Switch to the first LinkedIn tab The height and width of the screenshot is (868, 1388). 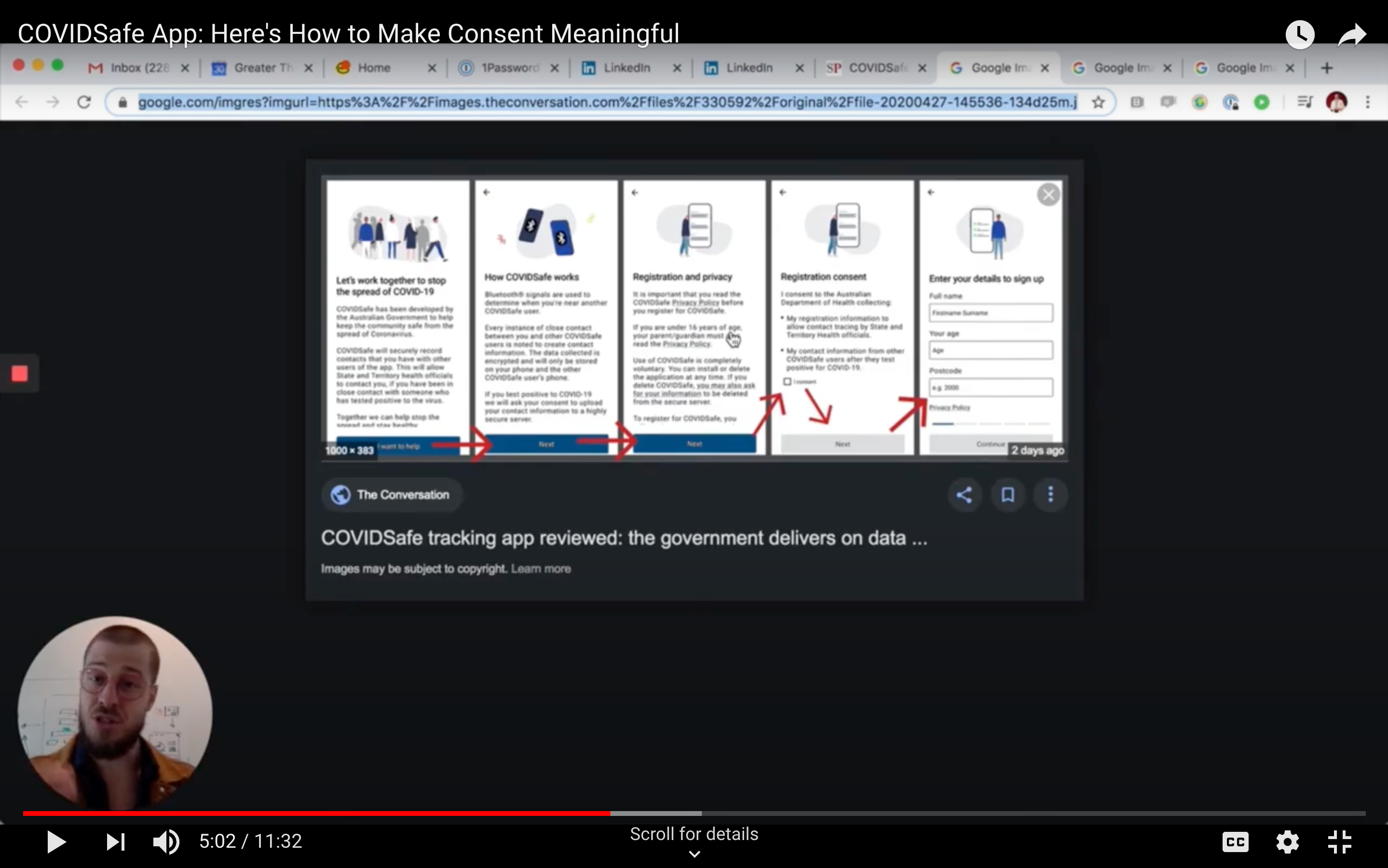point(617,68)
